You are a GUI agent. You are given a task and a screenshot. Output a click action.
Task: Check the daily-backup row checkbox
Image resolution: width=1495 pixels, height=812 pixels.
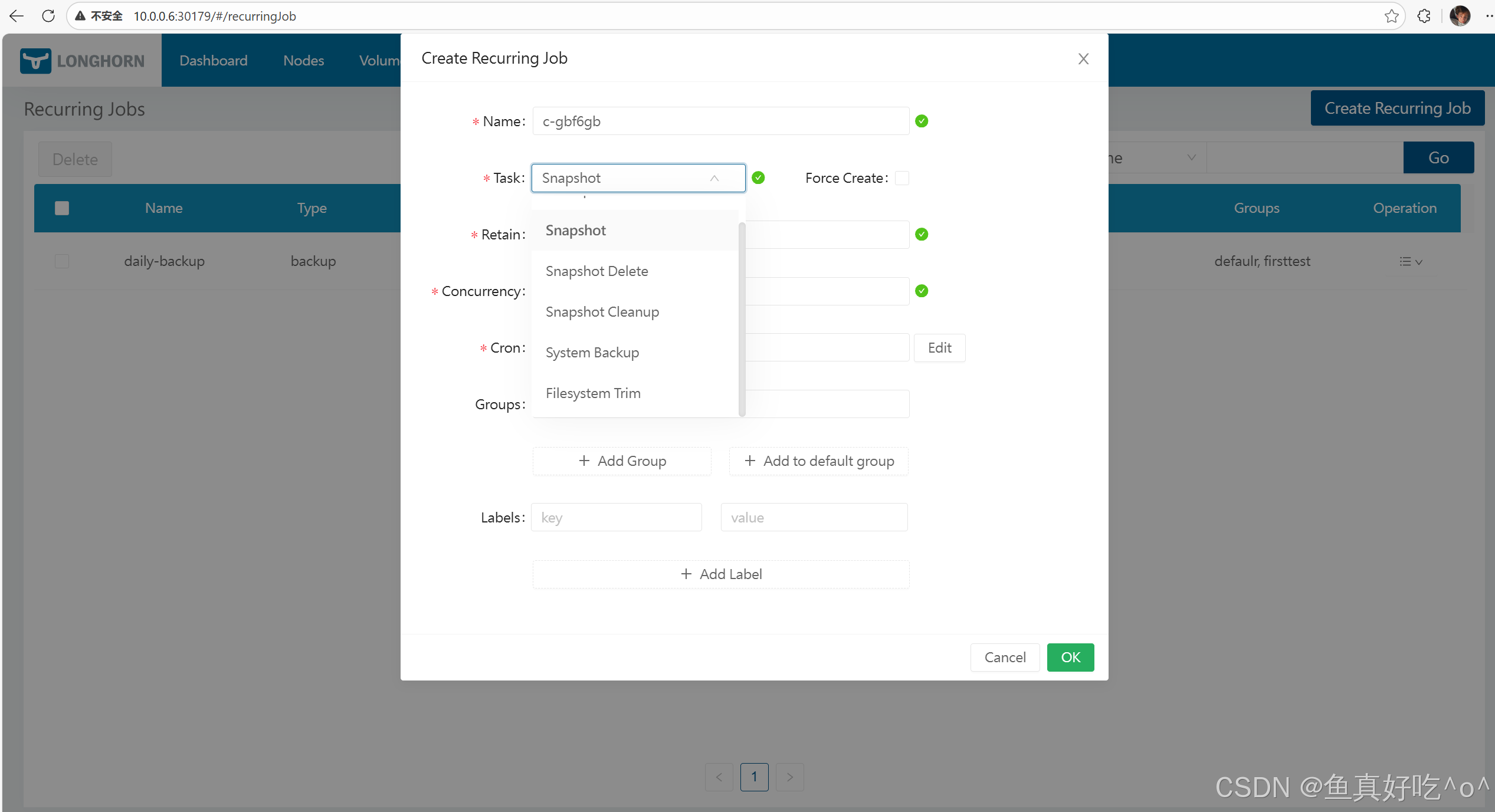click(x=62, y=261)
